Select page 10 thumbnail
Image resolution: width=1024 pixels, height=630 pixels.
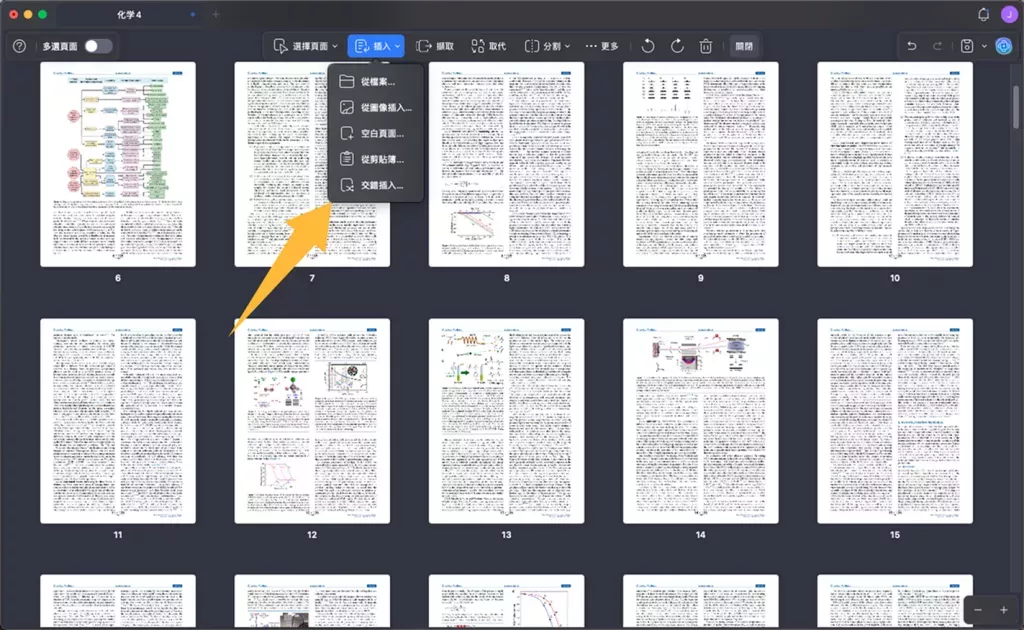[x=895, y=164]
